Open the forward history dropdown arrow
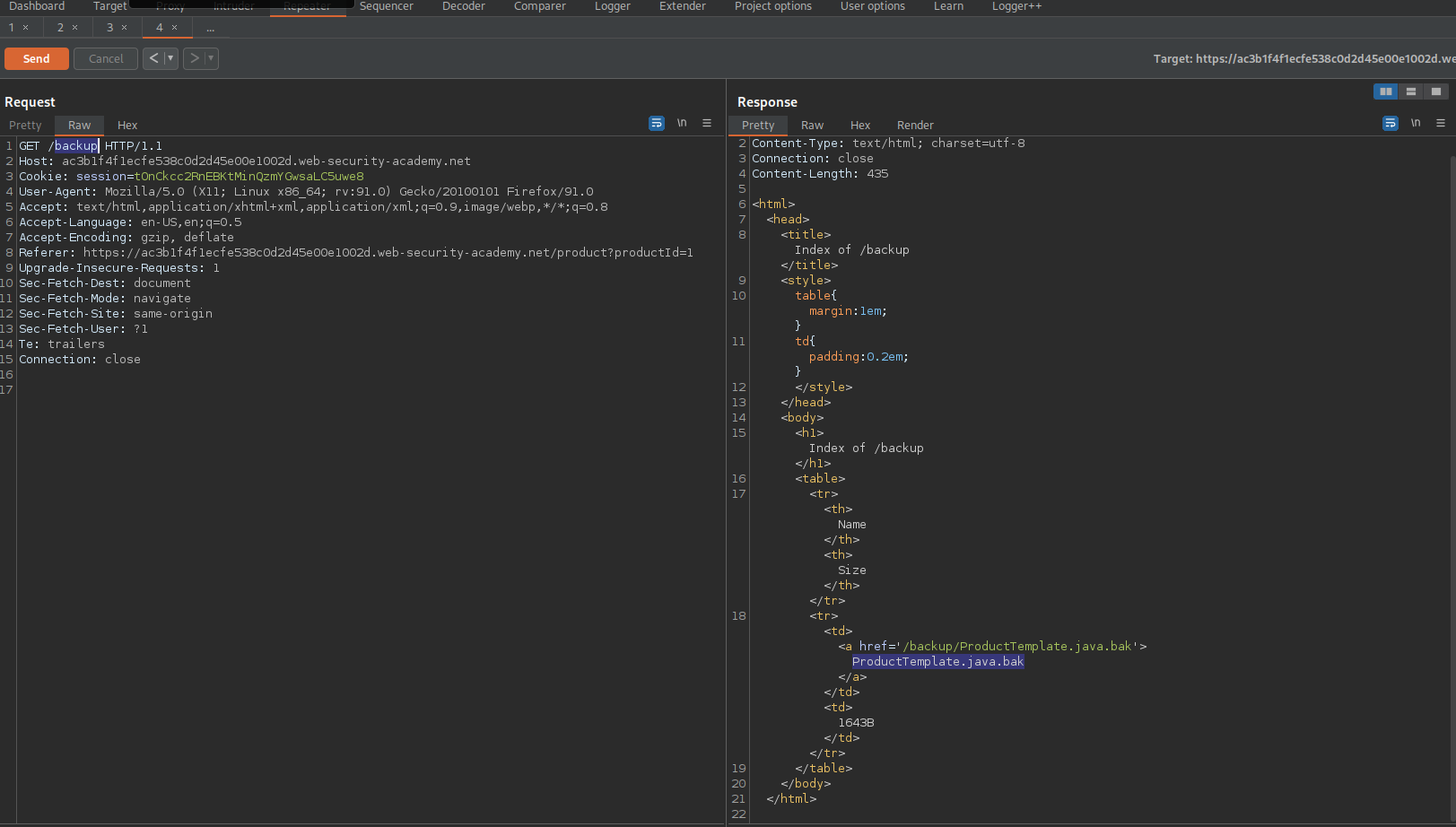This screenshot has width=1456, height=827. pyautogui.click(x=212, y=58)
